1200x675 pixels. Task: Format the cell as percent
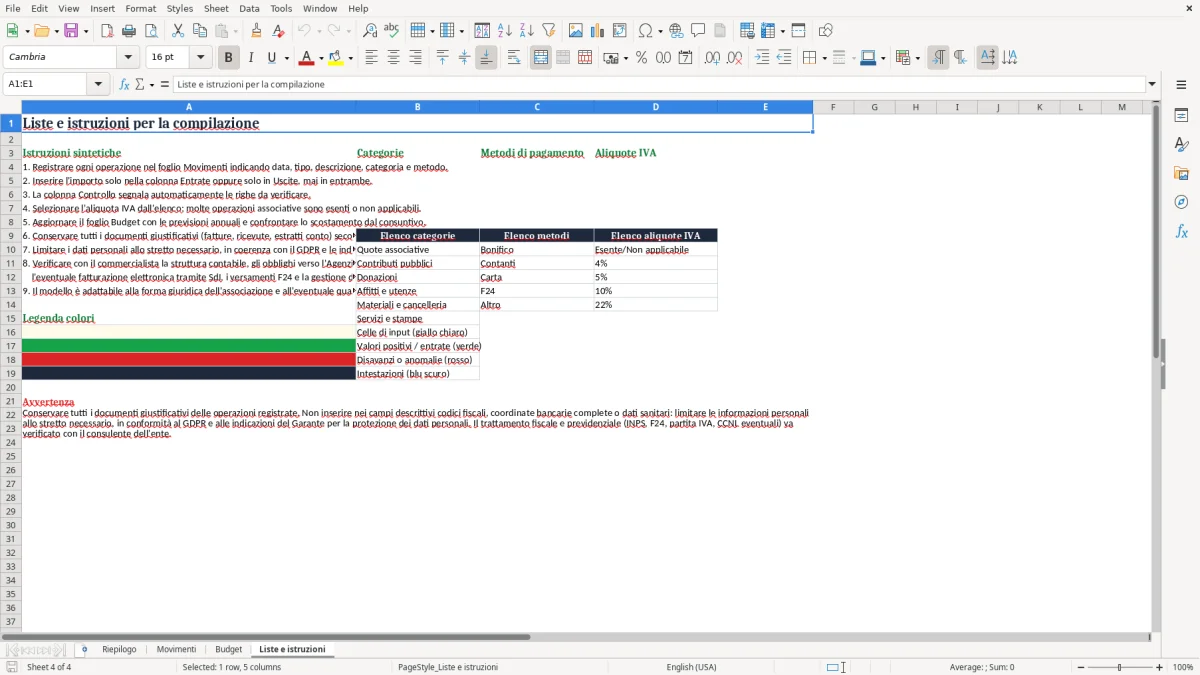click(x=642, y=58)
